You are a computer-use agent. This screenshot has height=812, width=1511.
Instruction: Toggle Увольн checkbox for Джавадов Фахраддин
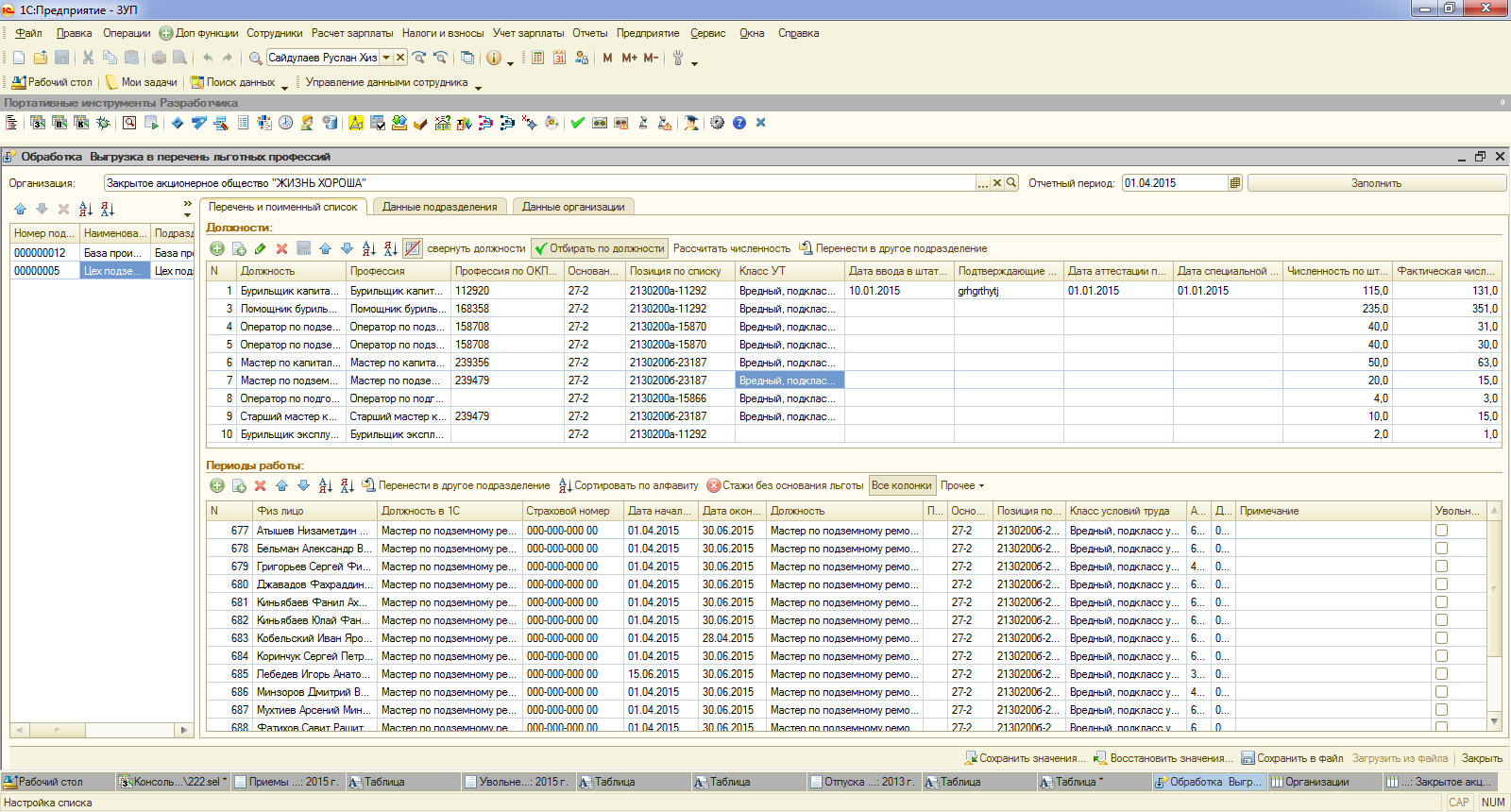pyautogui.click(x=1441, y=584)
